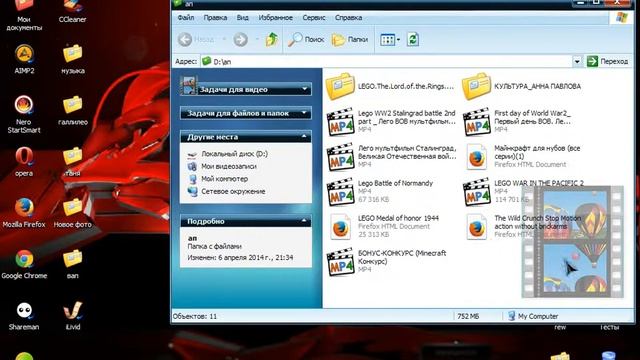This screenshot has width=640, height=360.
Task: Click the CCleaner desktop shortcut
Action: [72, 11]
